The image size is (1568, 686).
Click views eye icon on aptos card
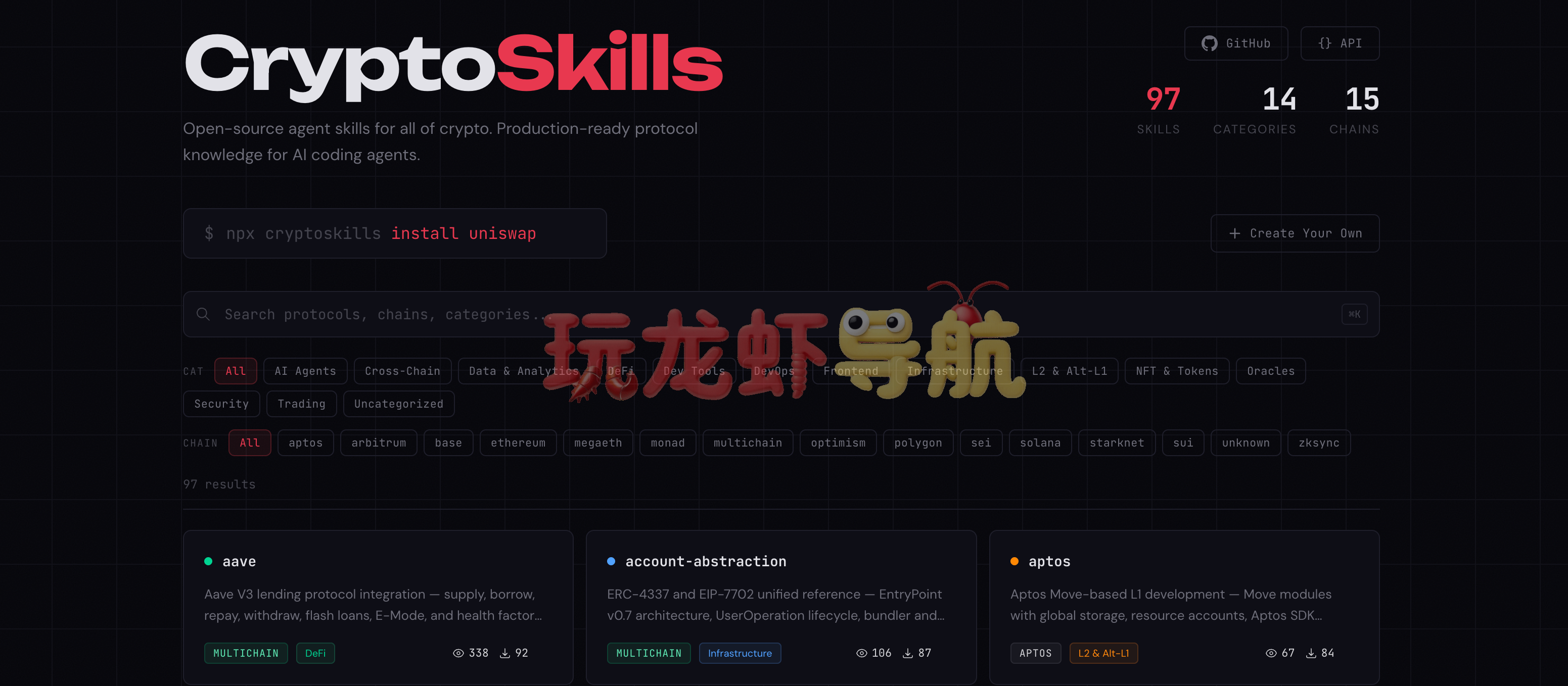1271,653
